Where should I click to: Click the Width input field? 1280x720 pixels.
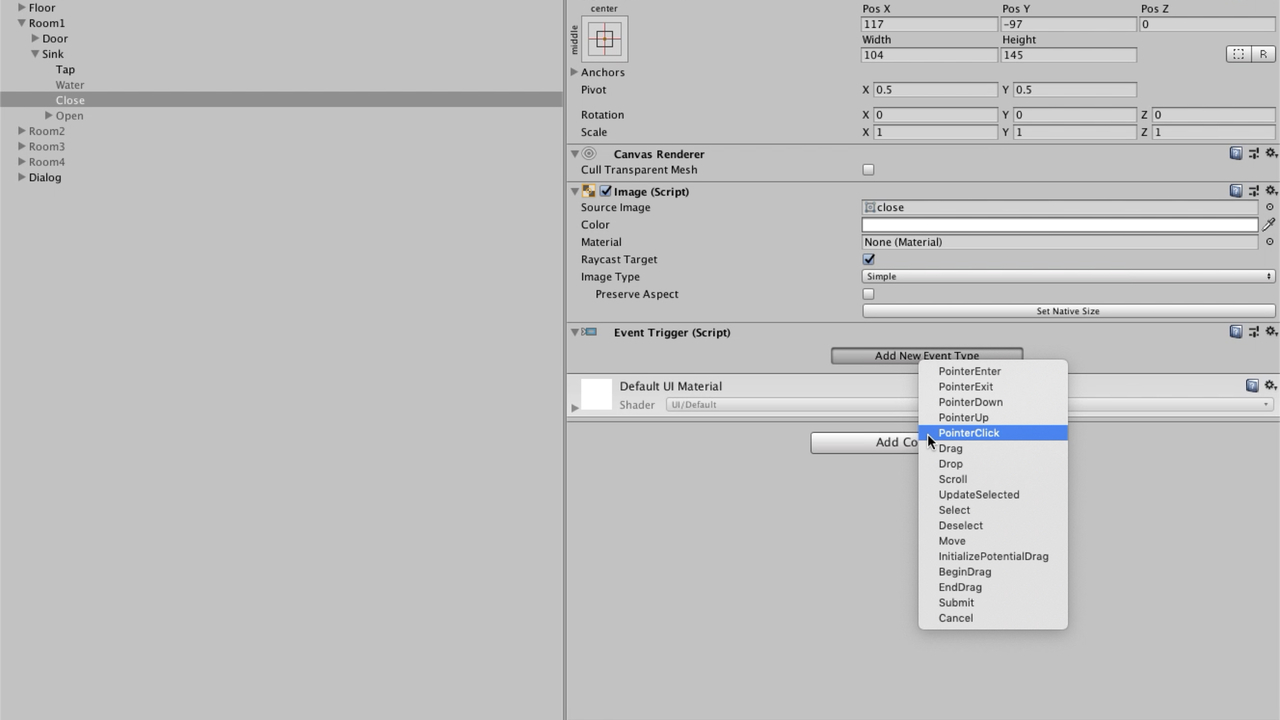tap(929, 55)
